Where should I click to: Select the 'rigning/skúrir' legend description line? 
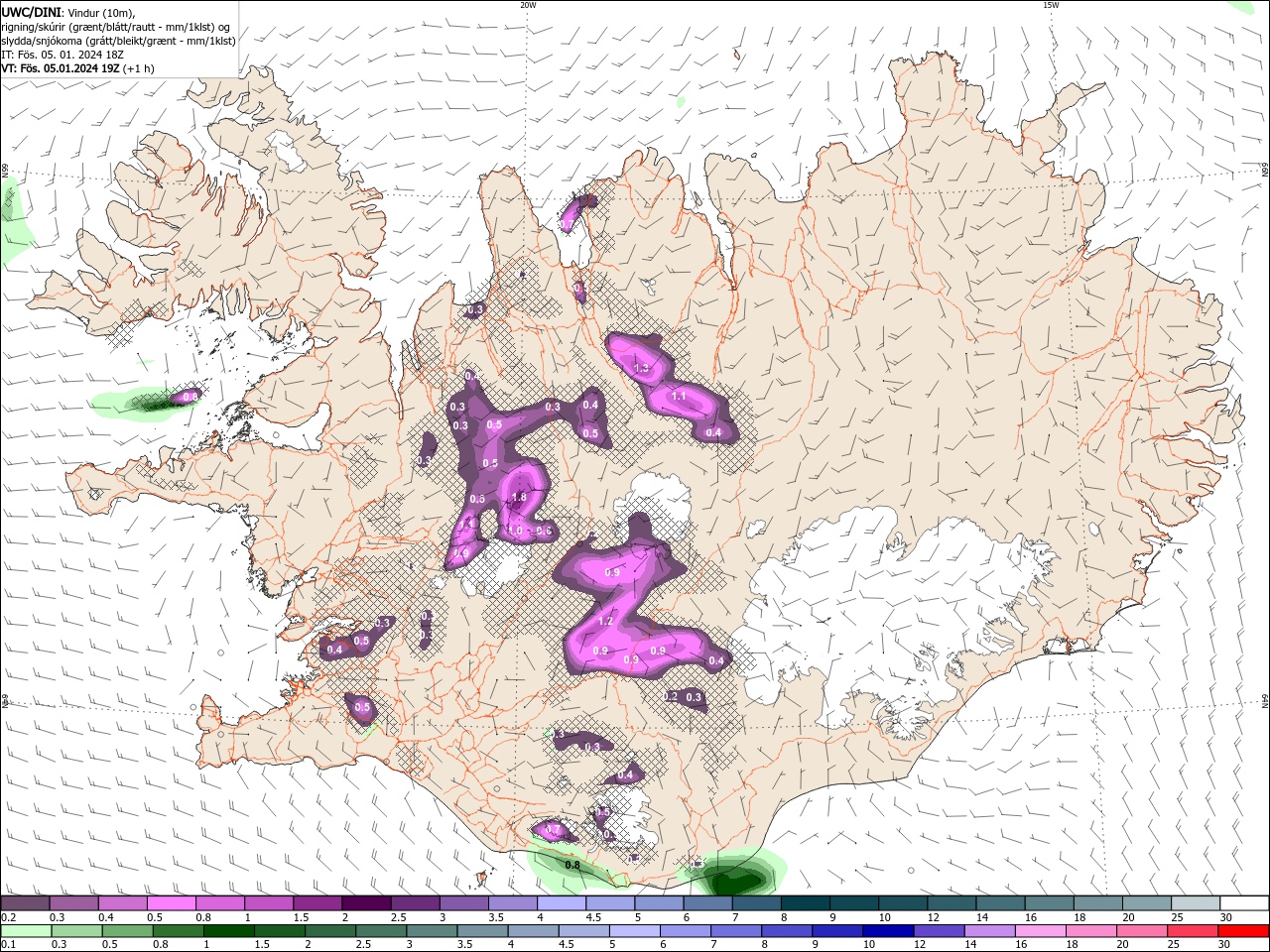click(117, 27)
